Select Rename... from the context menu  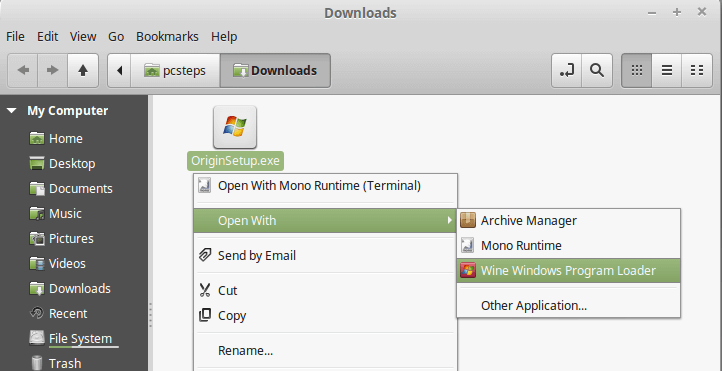tap(326, 350)
